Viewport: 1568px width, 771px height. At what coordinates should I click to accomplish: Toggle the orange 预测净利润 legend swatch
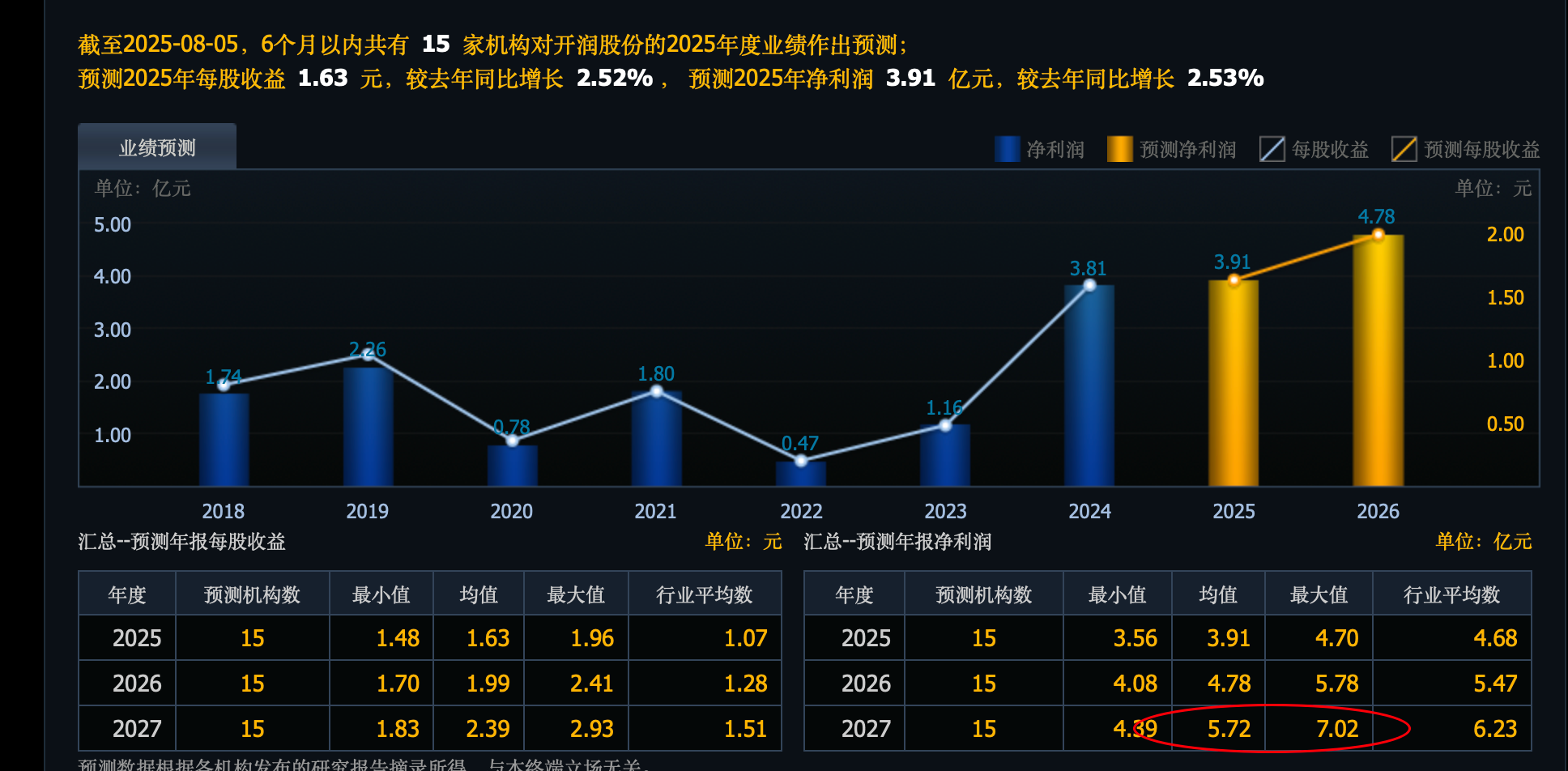coord(1119,149)
